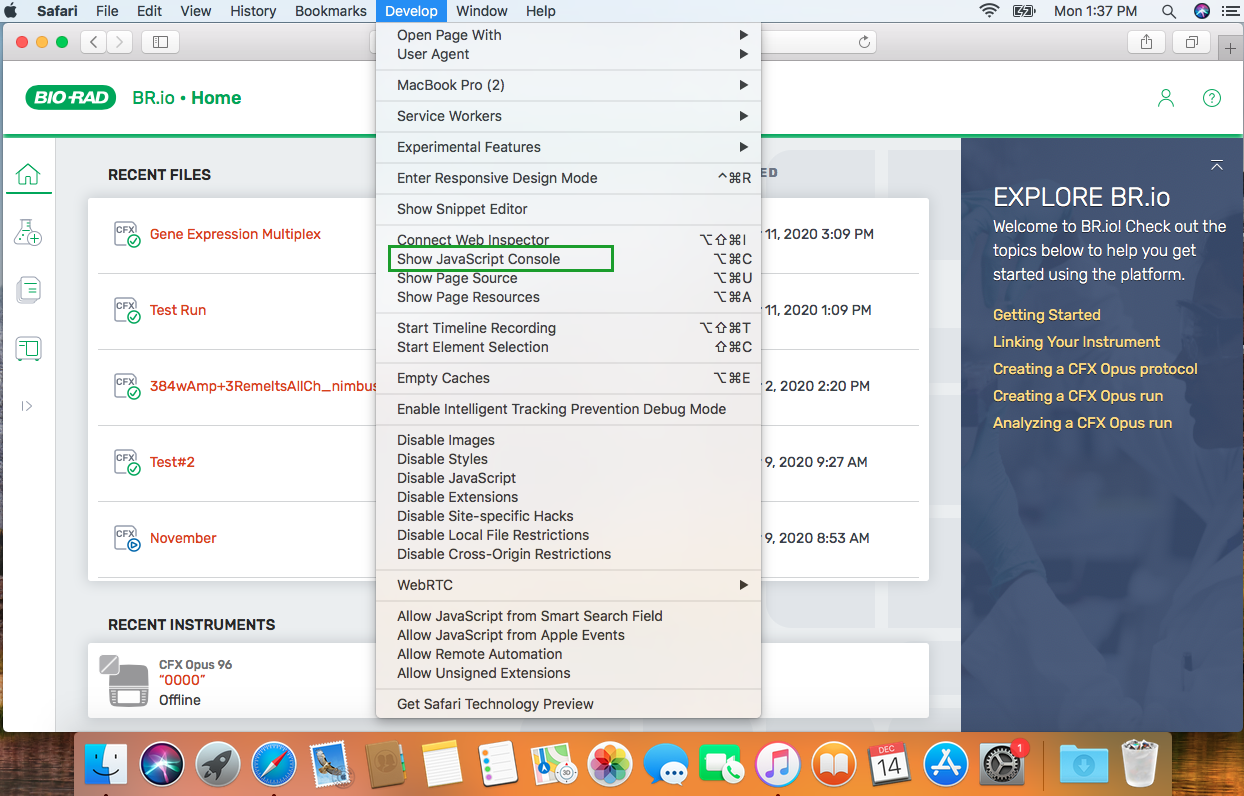Open Creating a CFX Opus protocol topic
This screenshot has height=796, width=1244.
click(1095, 368)
